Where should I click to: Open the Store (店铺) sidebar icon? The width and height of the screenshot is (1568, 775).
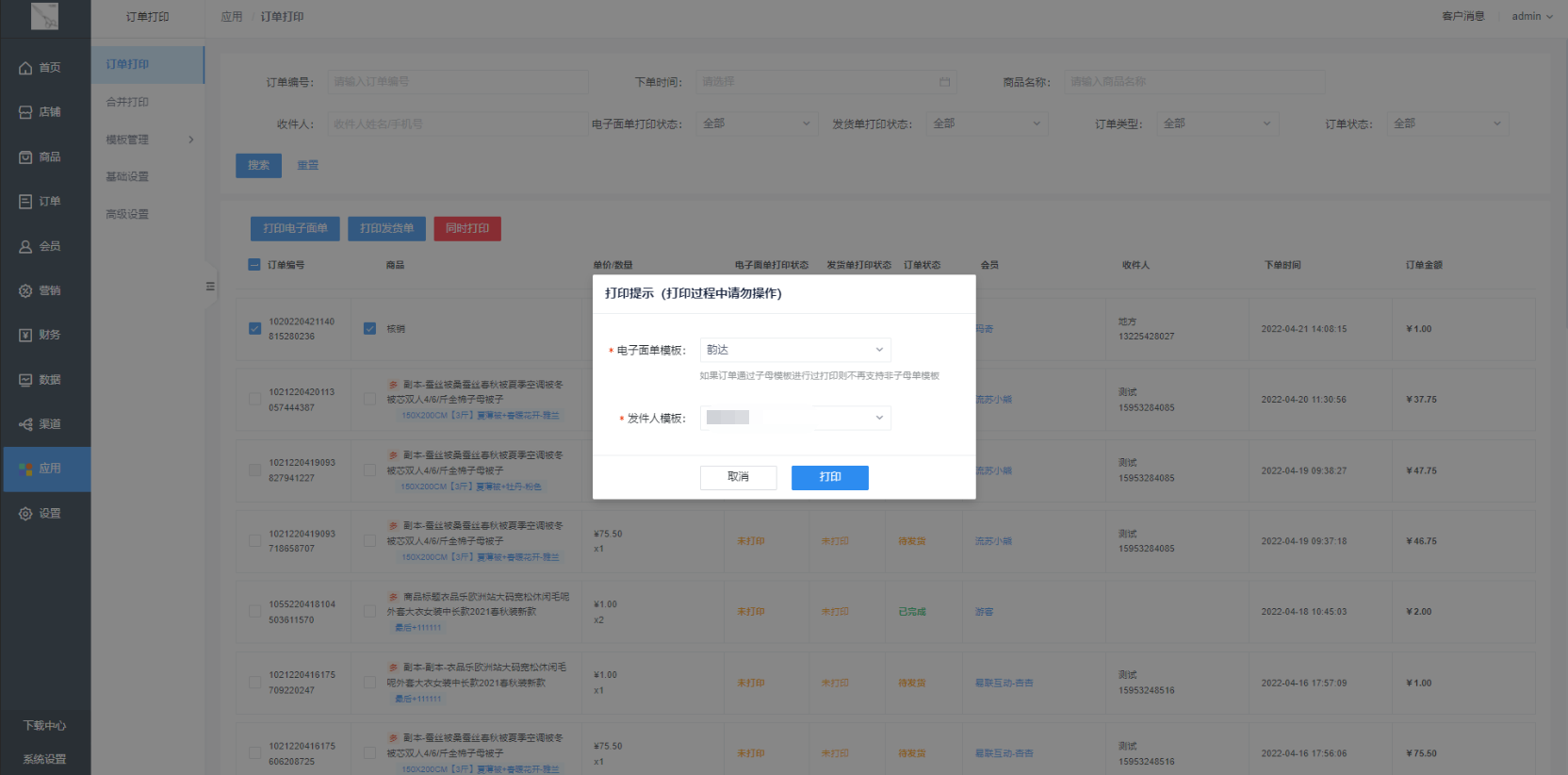pos(26,112)
